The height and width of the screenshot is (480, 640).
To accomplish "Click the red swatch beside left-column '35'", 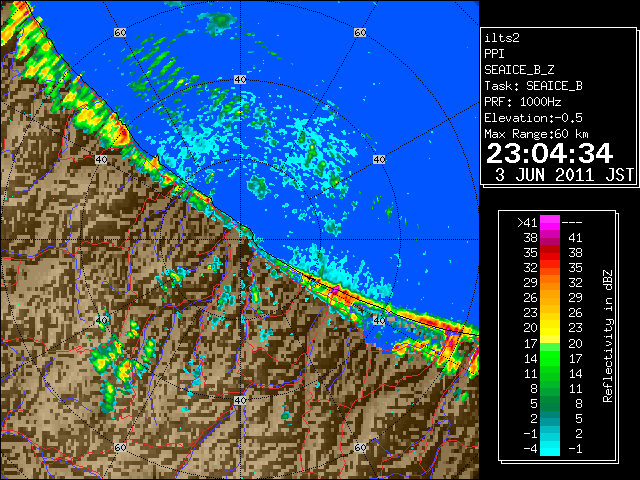I will pyautogui.click(x=550, y=253).
